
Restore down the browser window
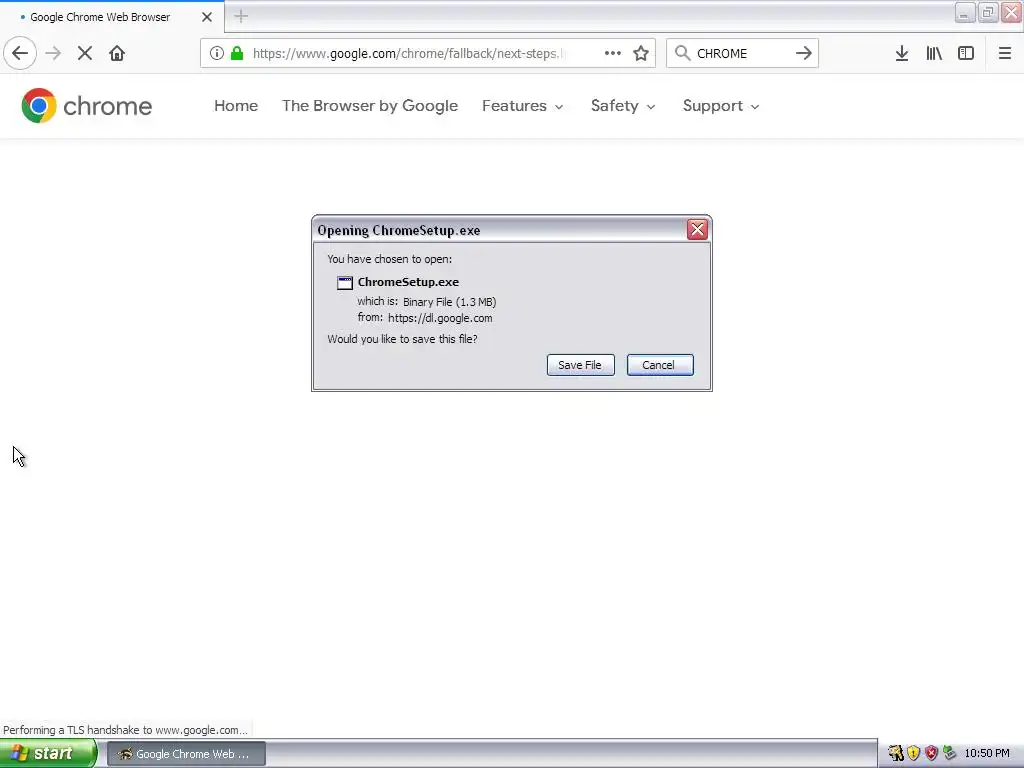(x=988, y=12)
